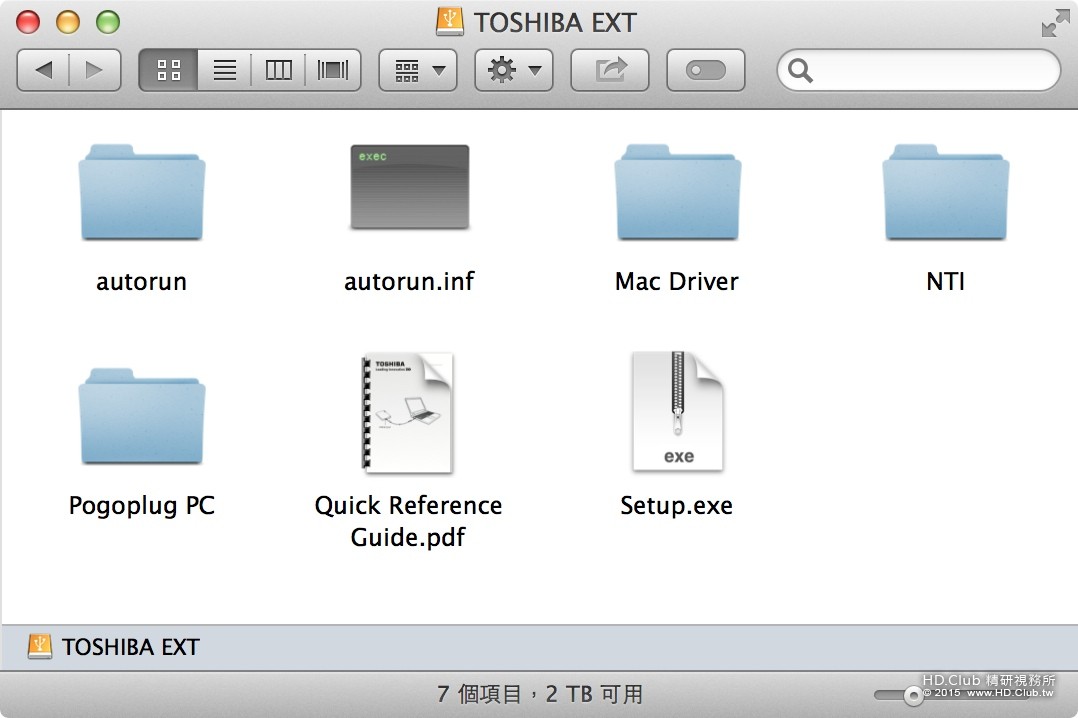Click the green zoom window button

point(108,22)
